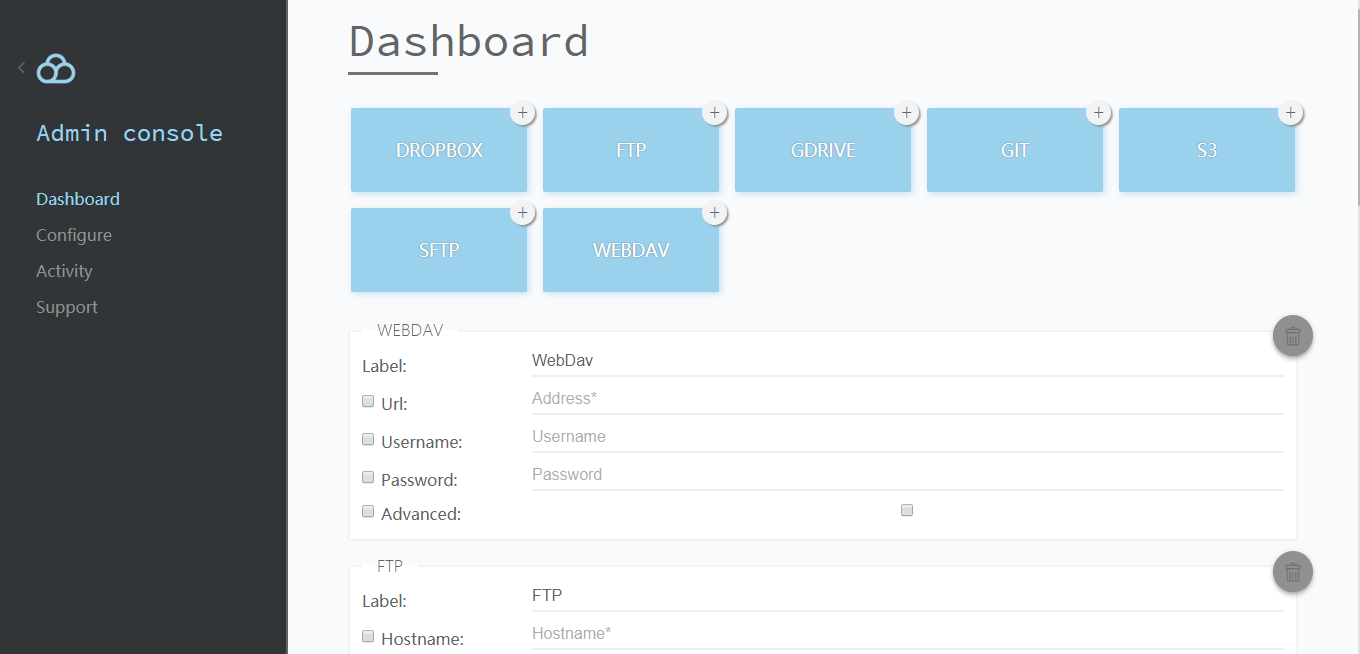Edit the FTP label field
Image resolution: width=1360 pixels, height=654 pixels.
point(908,596)
